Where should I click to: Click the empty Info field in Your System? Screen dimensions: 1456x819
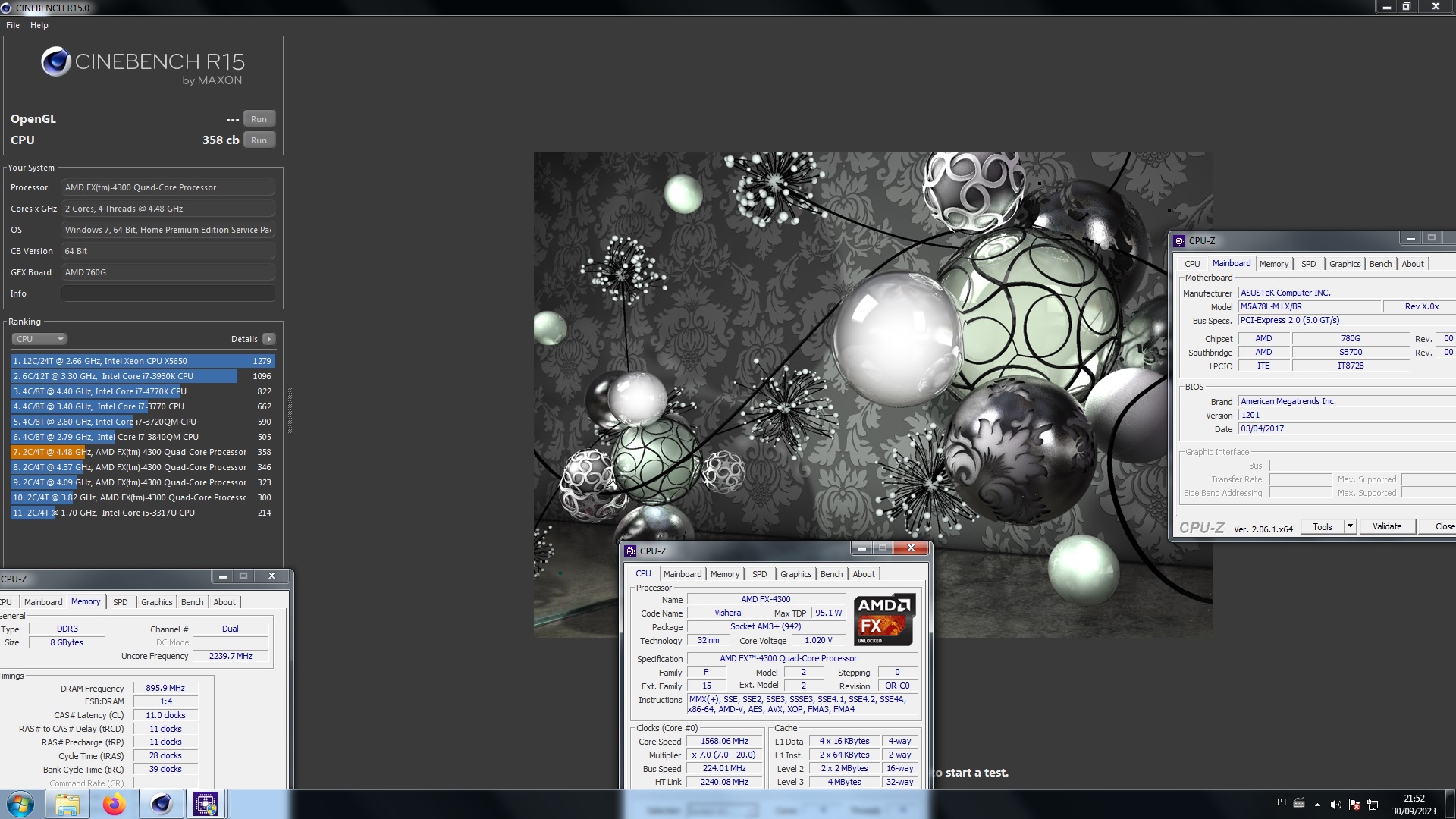point(168,293)
